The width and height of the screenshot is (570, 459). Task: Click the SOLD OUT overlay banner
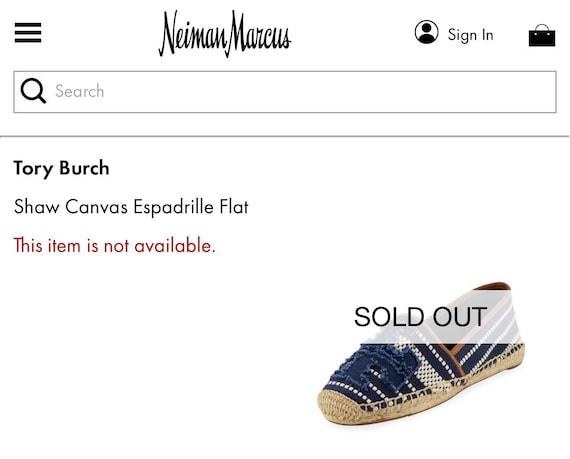[x=421, y=317]
